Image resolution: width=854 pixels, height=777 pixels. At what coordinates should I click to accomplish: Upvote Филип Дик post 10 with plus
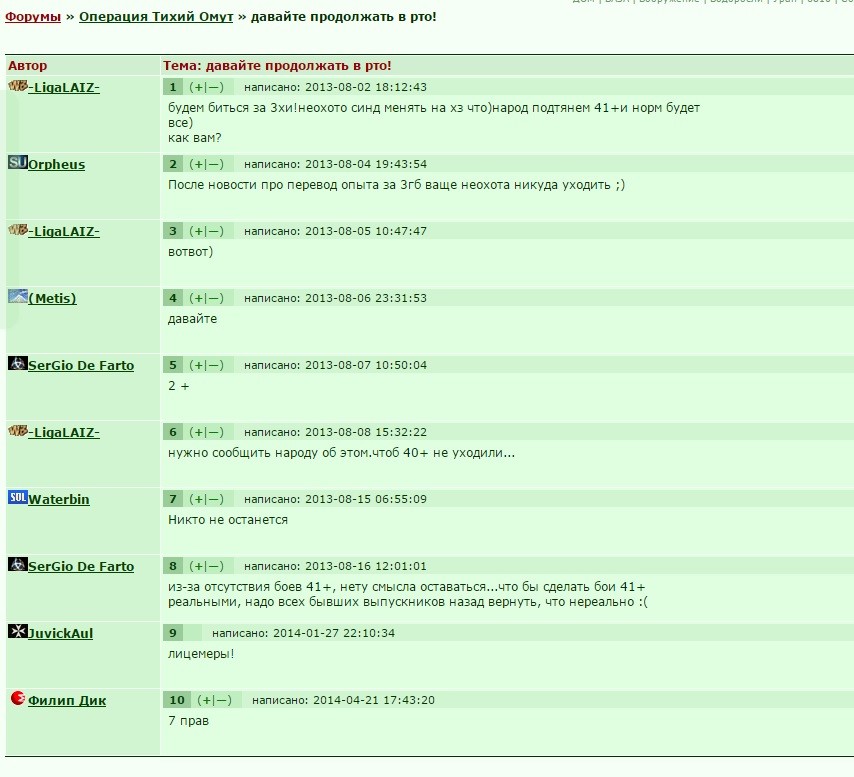point(207,700)
